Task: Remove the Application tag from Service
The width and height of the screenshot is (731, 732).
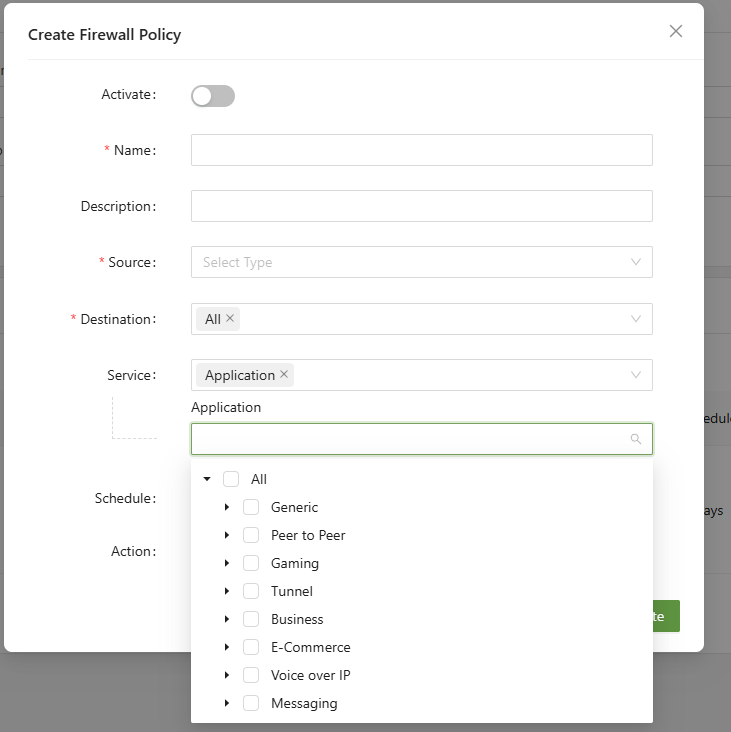Action: click(284, 375)
